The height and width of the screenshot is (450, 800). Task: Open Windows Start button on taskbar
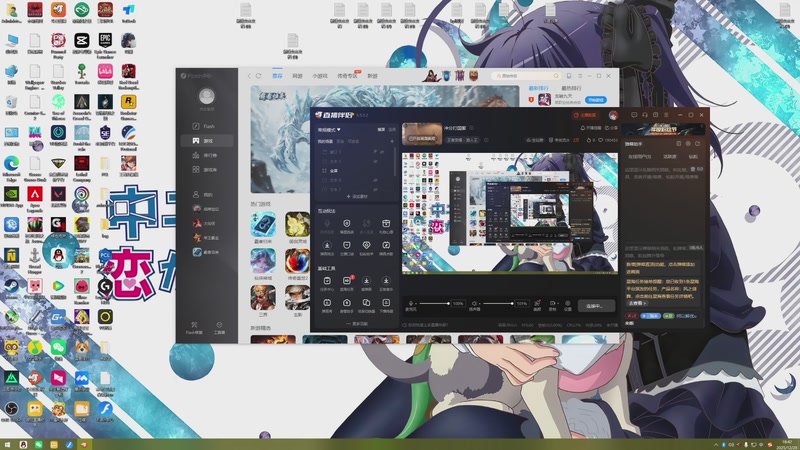(x=8, y=445)
